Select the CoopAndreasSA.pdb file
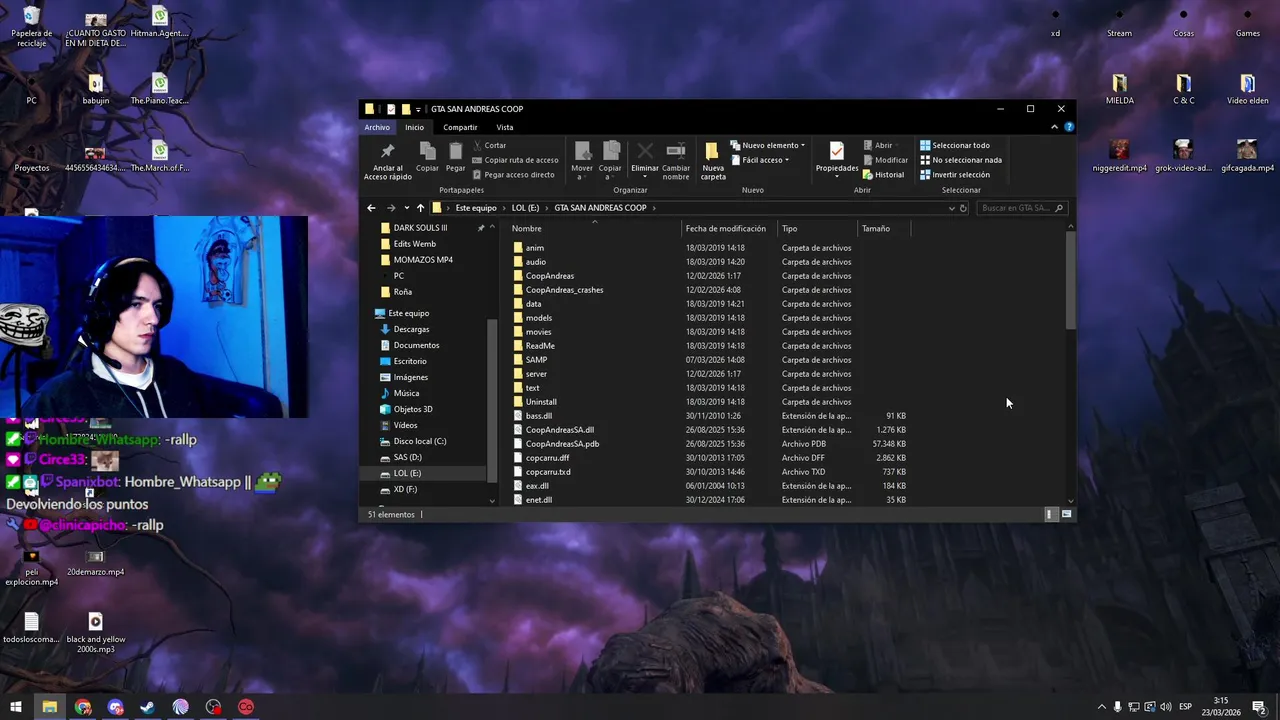 coord(562,444)
